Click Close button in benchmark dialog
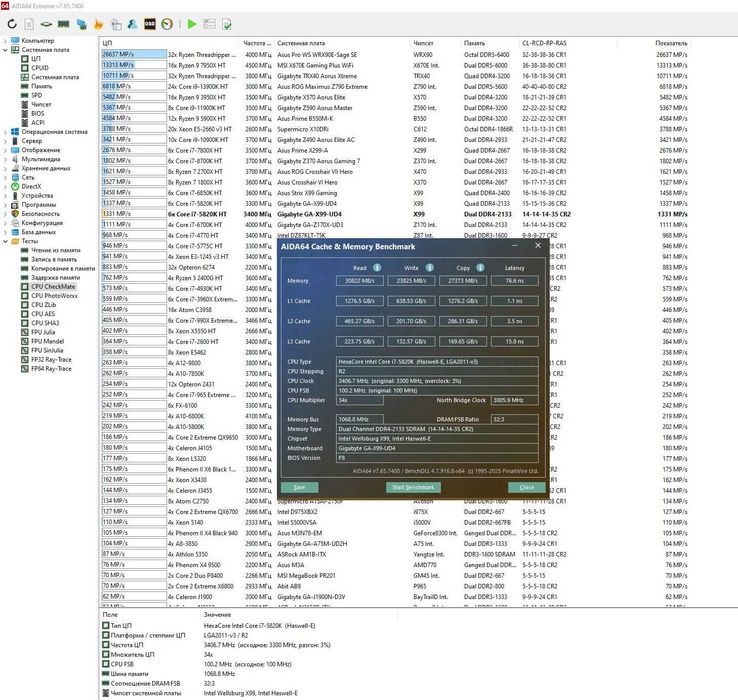 click(527, 487)
